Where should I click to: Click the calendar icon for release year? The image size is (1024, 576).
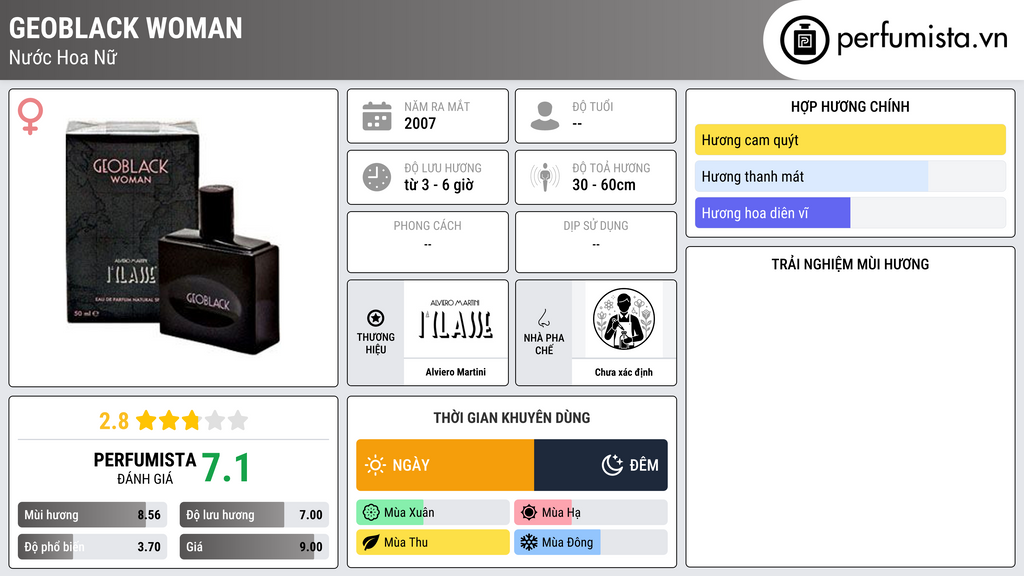377,116
